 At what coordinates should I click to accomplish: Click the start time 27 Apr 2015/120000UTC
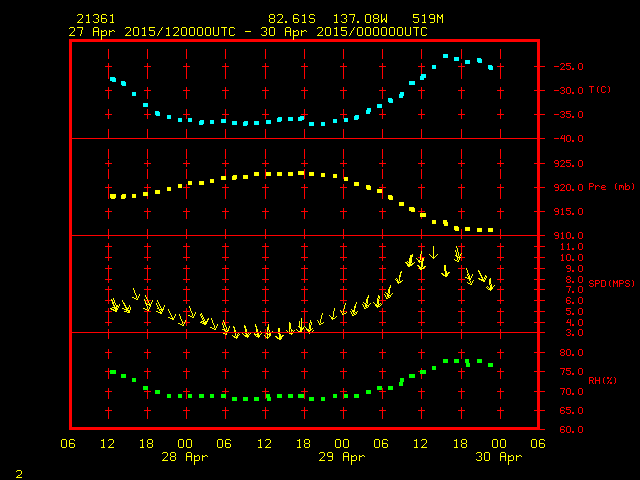152,32
